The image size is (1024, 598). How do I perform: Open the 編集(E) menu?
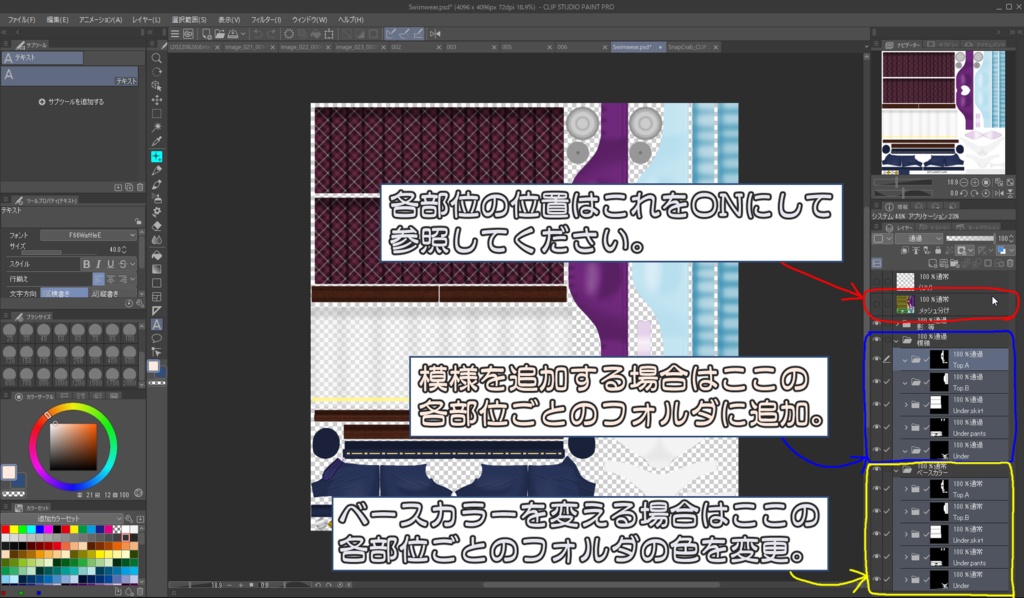(57, 20)
